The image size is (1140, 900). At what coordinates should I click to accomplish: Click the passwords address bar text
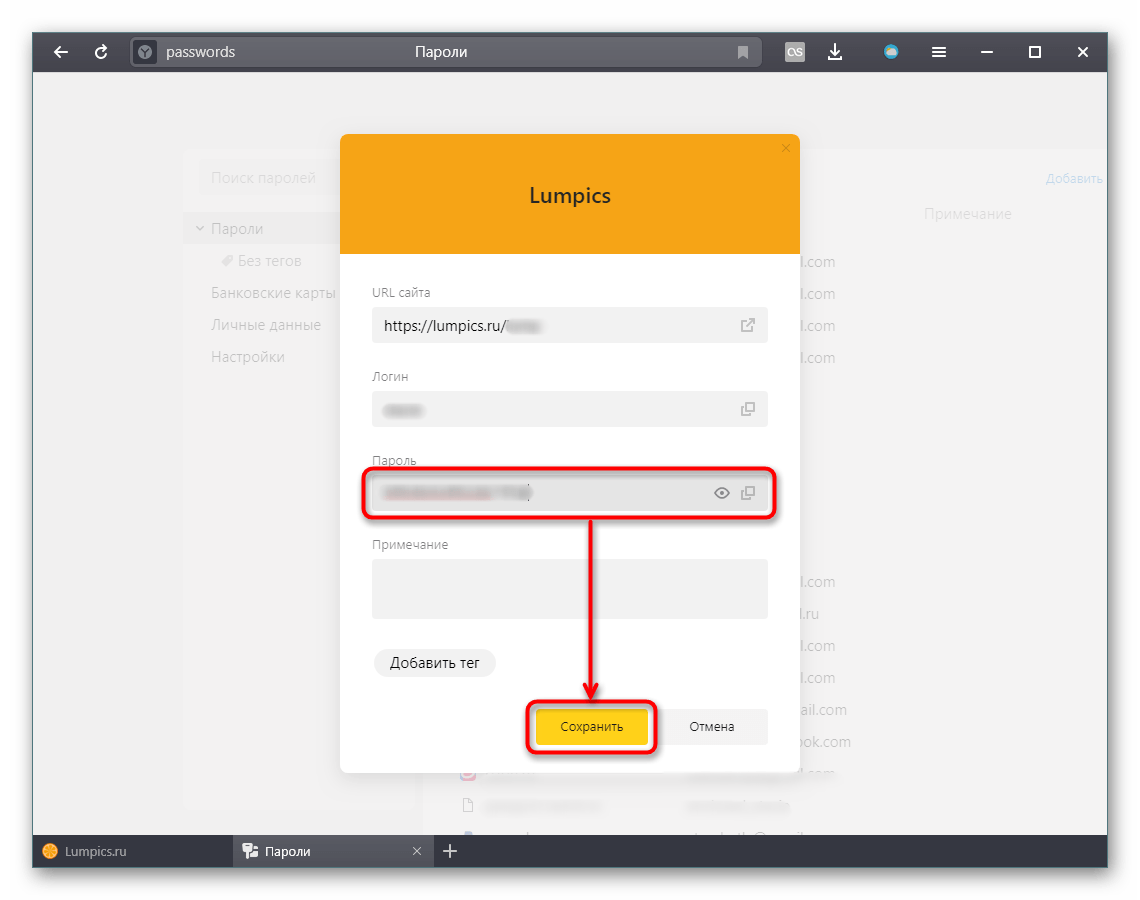[x=200, y=52]
